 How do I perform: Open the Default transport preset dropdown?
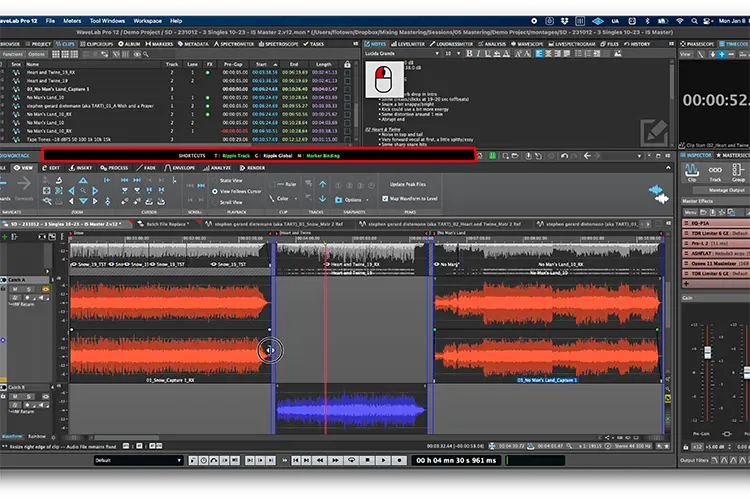tap(138, 460)
